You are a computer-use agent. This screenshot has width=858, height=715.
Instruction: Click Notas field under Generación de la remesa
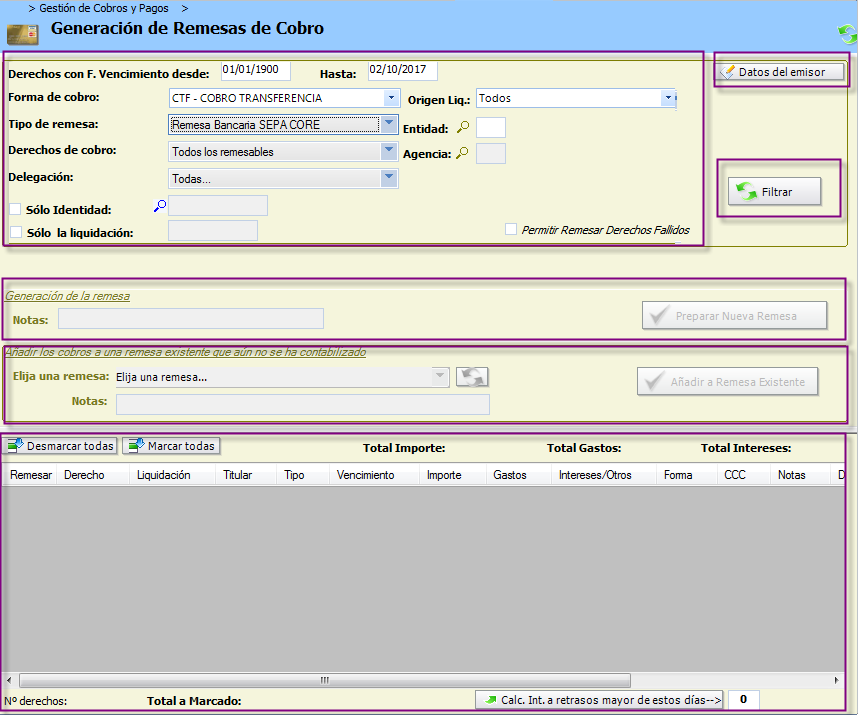tap(191, 318)
